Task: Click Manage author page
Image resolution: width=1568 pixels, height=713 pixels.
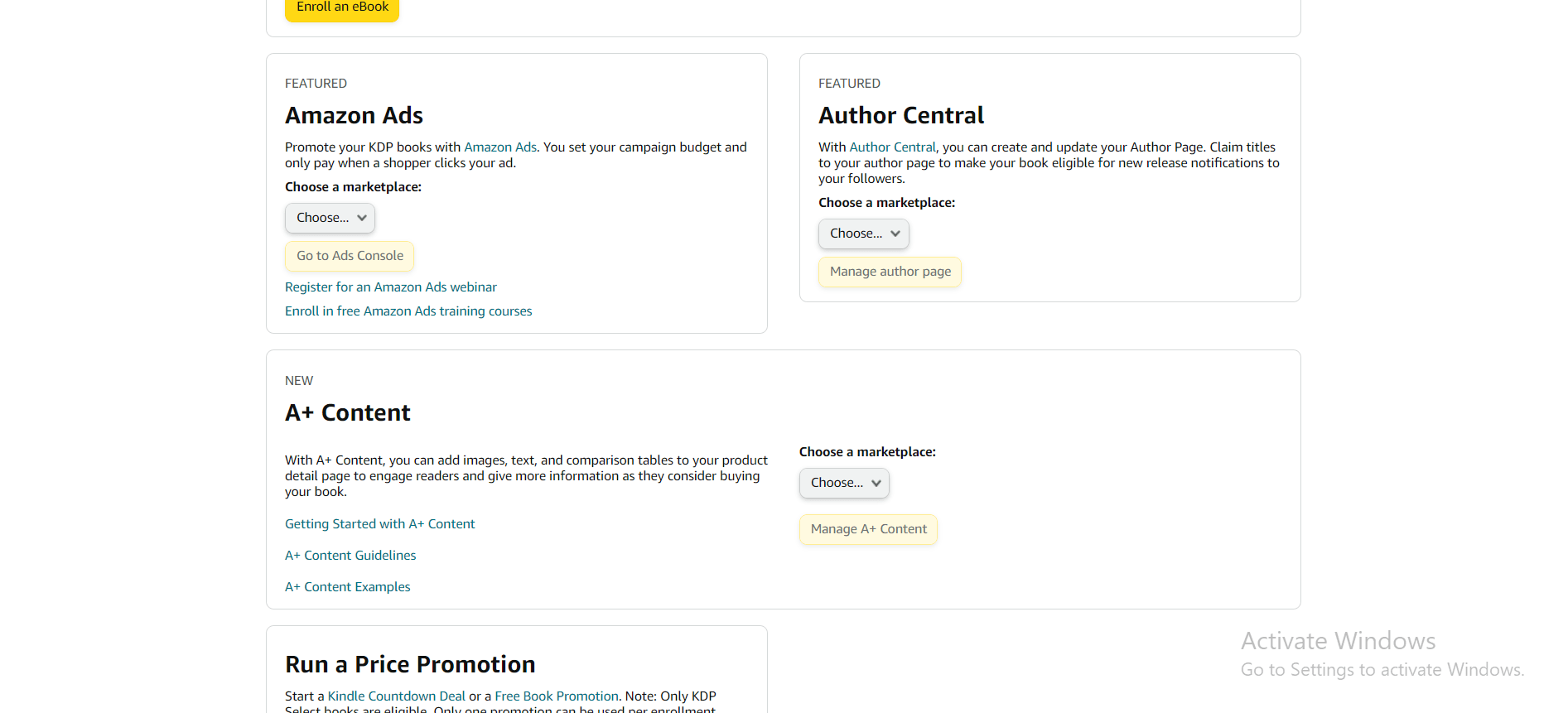Action: coord(889,272)
